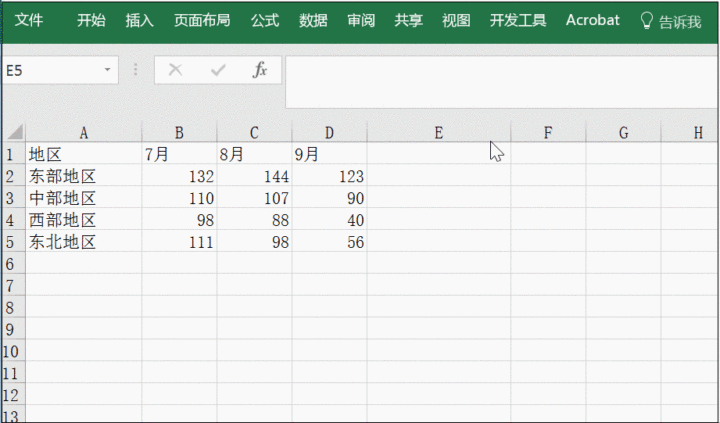Click the 告诉我 lightbulb search

[x=671, y=21]
